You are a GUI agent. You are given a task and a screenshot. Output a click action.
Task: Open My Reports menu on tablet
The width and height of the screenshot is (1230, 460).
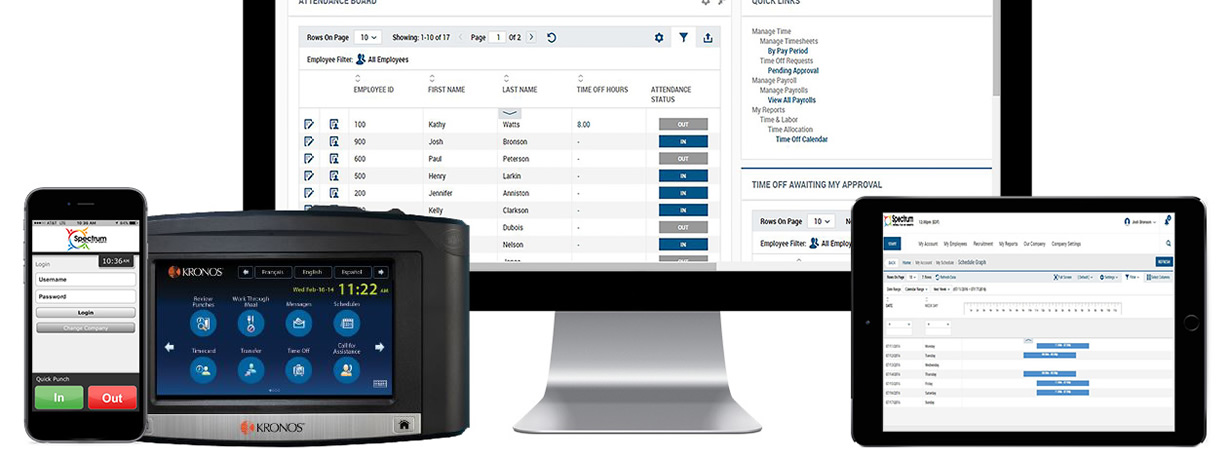tap(1008, 243)
